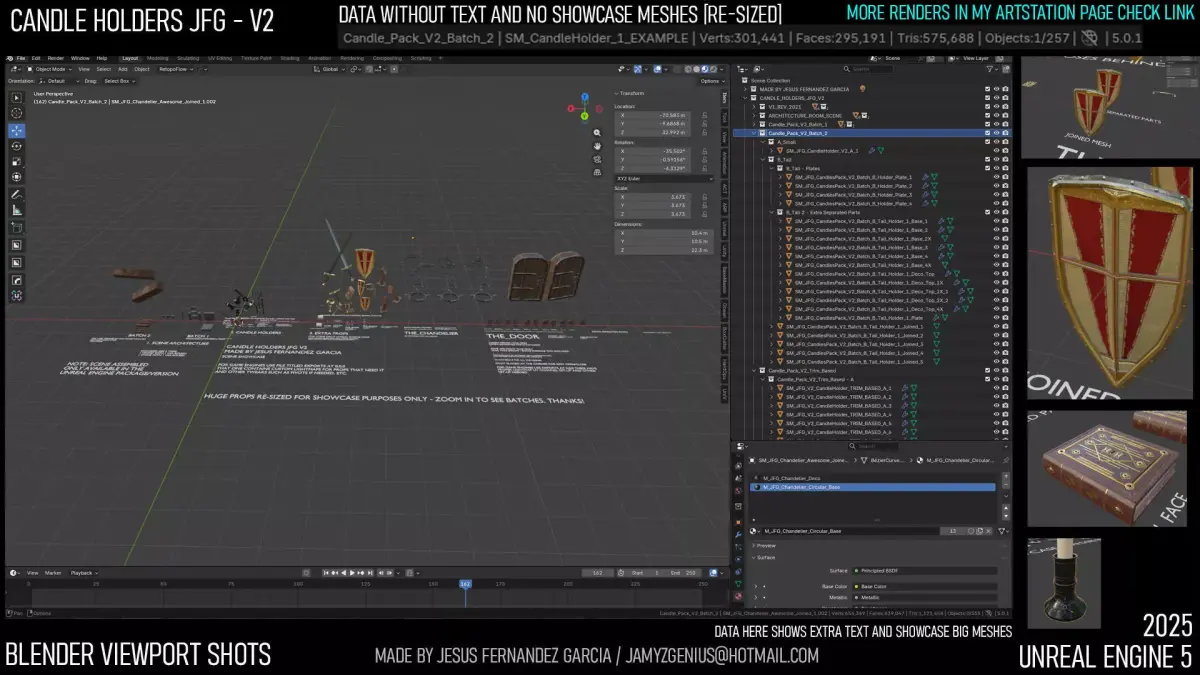Pick the Annotate tool
This screenshot has height=675, width=1200.
pyautogui.click(x=16, y=195)
